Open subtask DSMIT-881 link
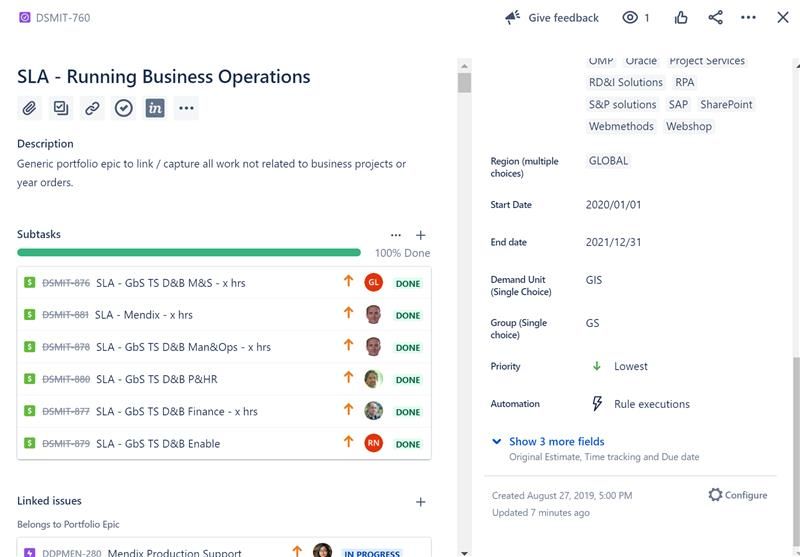 click(x=65, y=315)
